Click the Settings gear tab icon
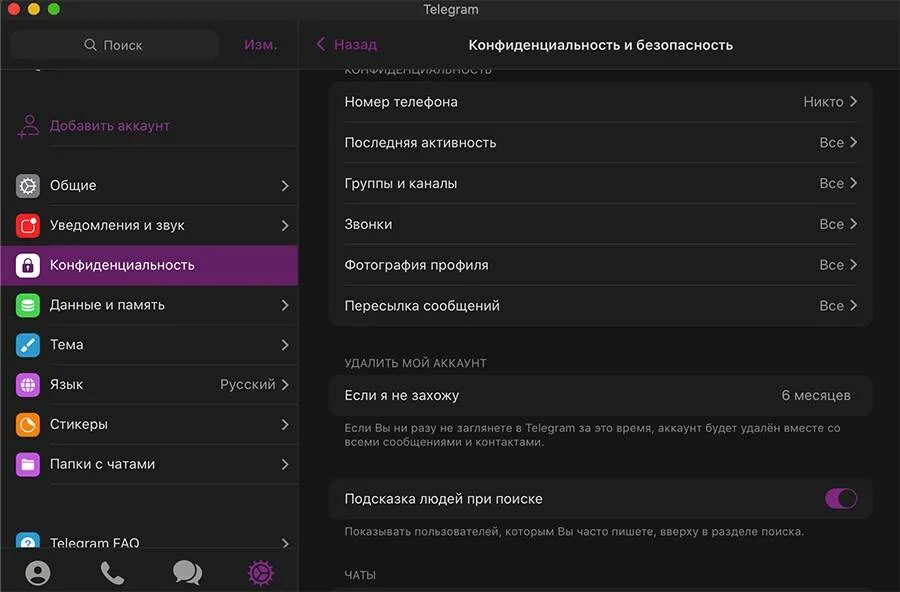 (x=260, y=573)
